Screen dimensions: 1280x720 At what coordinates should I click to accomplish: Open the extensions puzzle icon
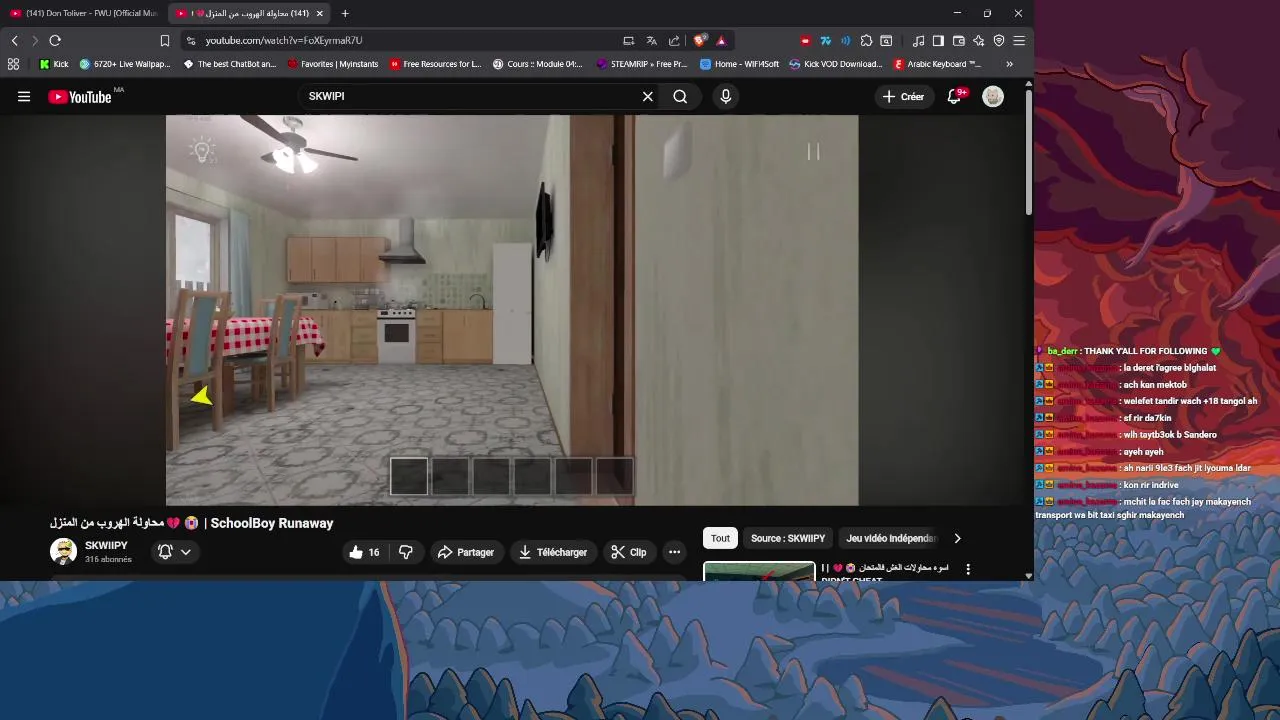(866, 40)
